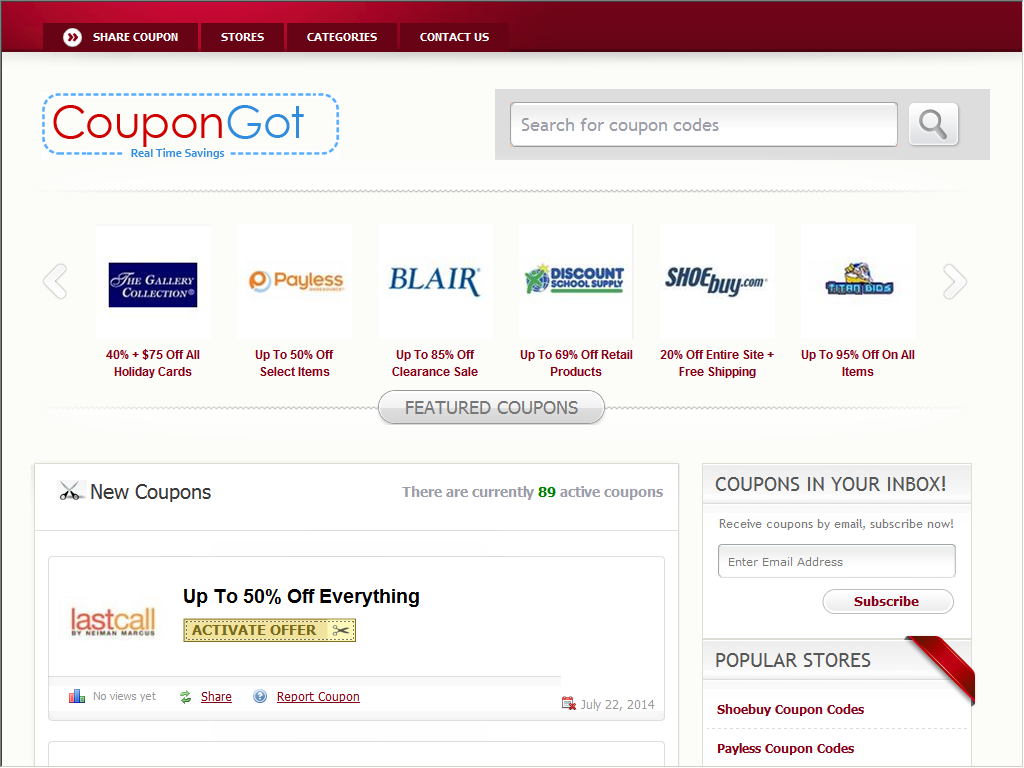Open 20% Off Entire Site + Free Shipping
Image resolution: width=1024 pixels, height=768 pixels.
(x=717, y=363)
